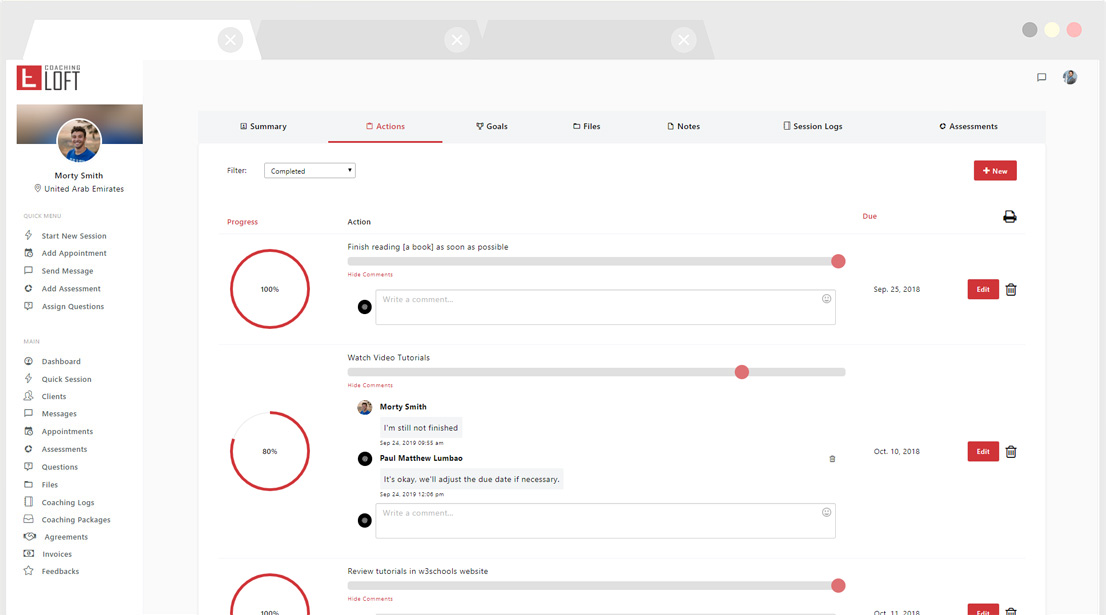Viewport: 1106px width, 615px height.
Task: Click the red New button
Action: pyautogui.click(x=994, y=171)
